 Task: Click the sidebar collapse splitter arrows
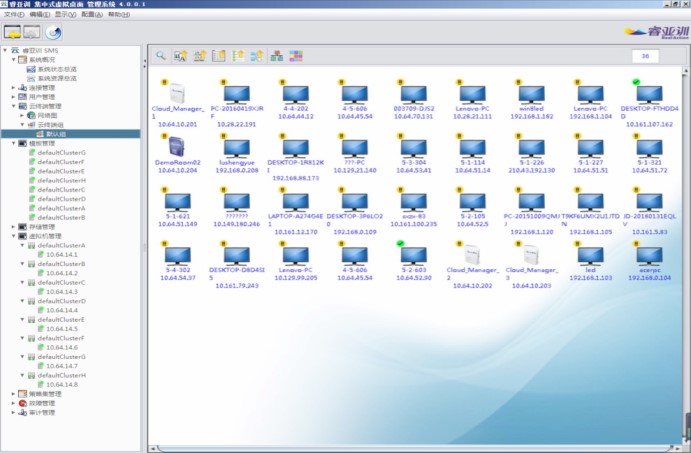(145, 64)
